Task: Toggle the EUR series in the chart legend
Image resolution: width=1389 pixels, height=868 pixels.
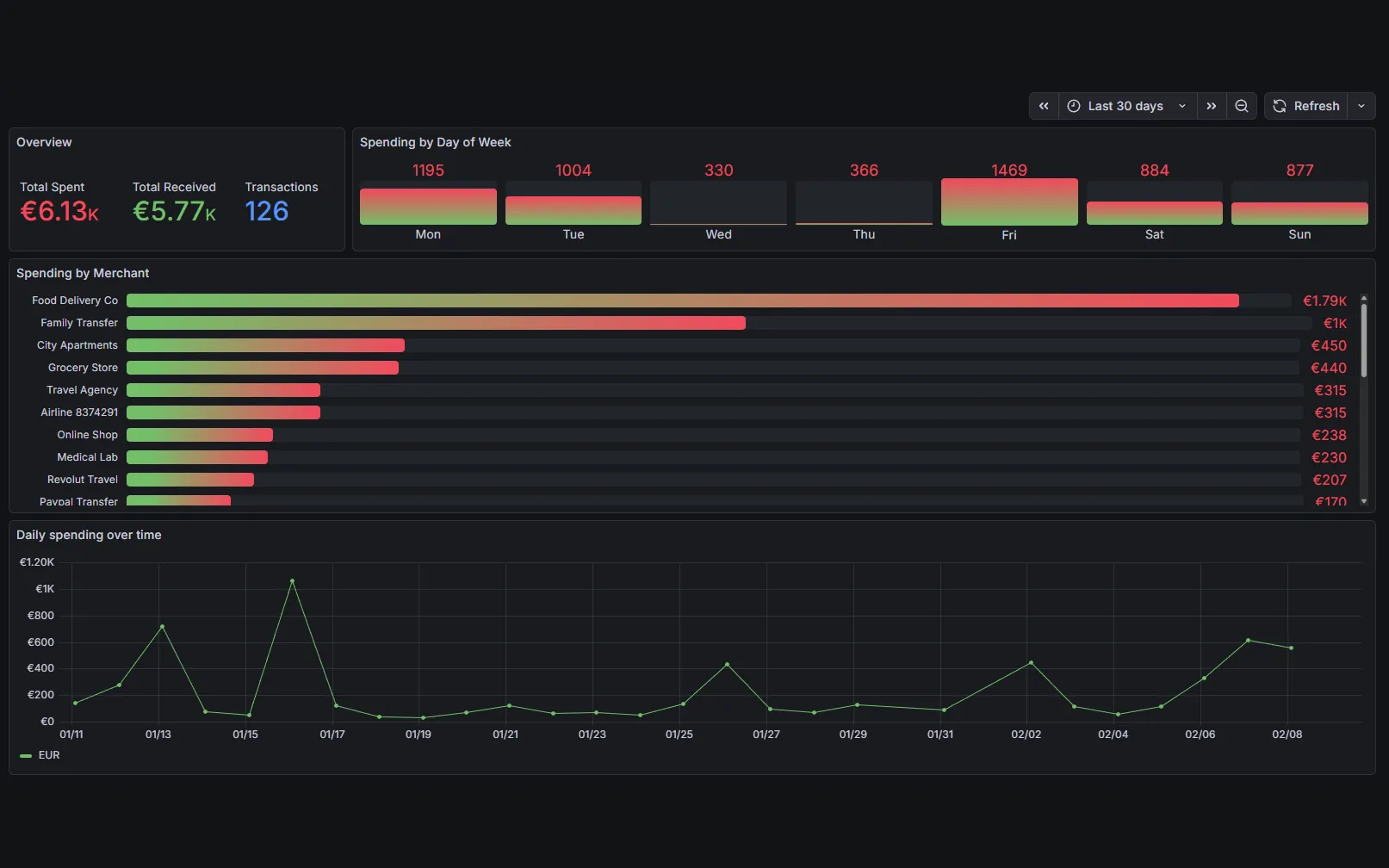Action: coord(48,754)
